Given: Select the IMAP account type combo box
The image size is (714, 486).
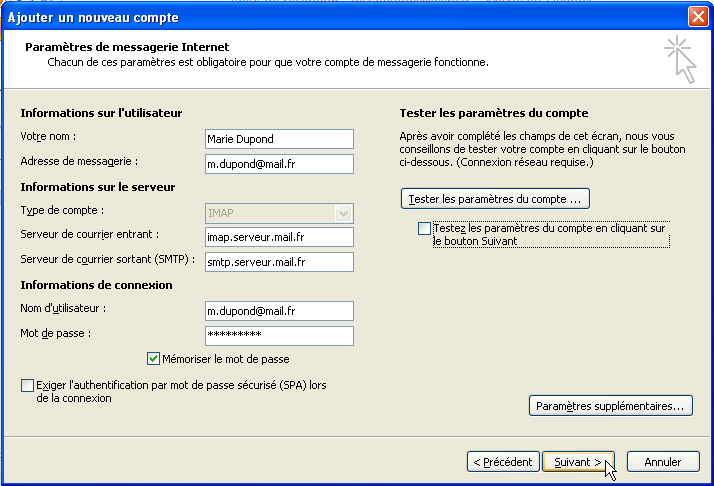Looking at the screenshot, I should [279, 213].
